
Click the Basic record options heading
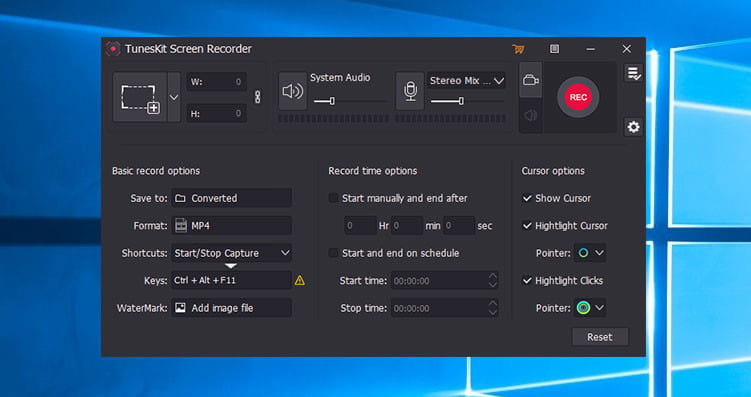[x=156, y=171]
